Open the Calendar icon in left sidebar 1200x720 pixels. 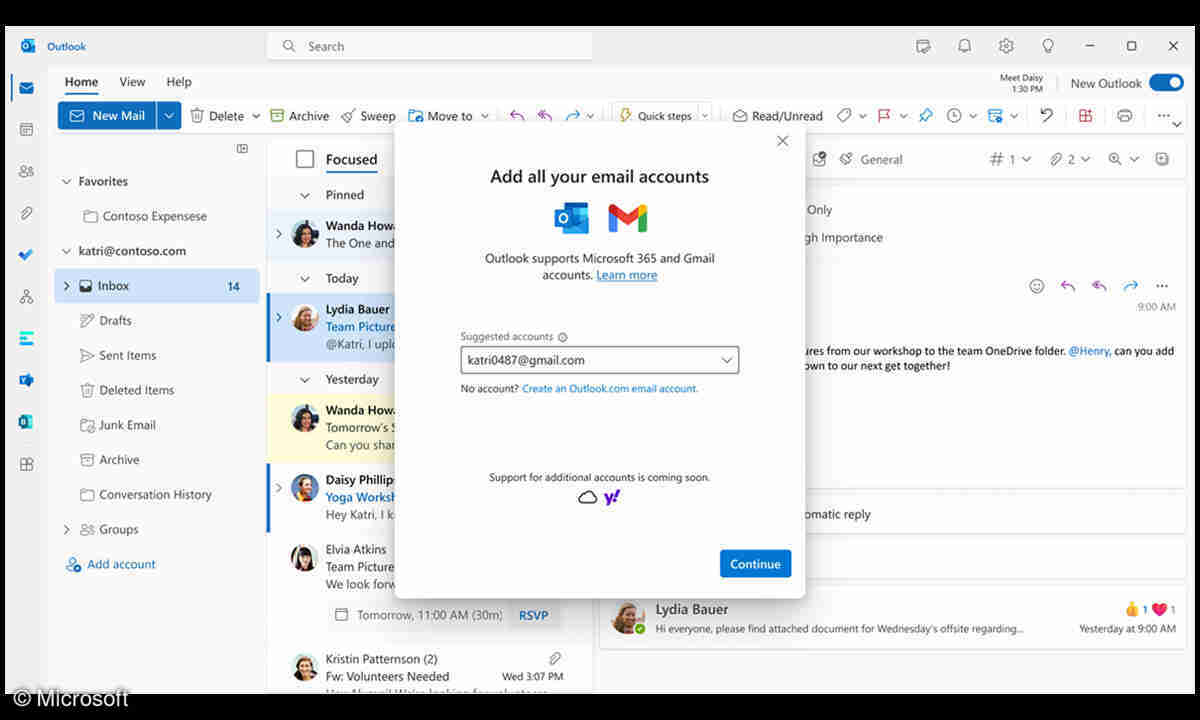26,129
